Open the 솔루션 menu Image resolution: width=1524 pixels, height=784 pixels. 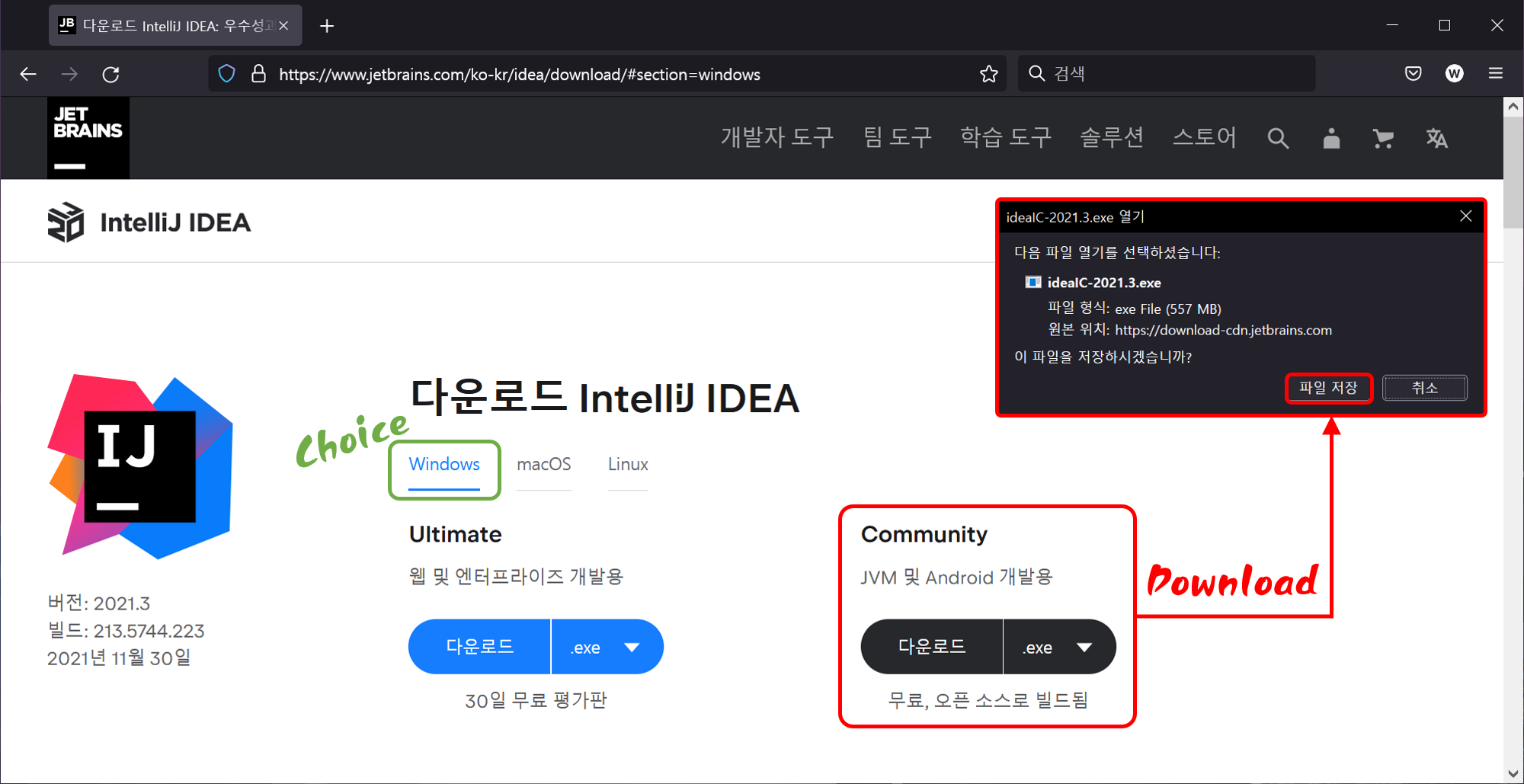[x=1112, y=138]
